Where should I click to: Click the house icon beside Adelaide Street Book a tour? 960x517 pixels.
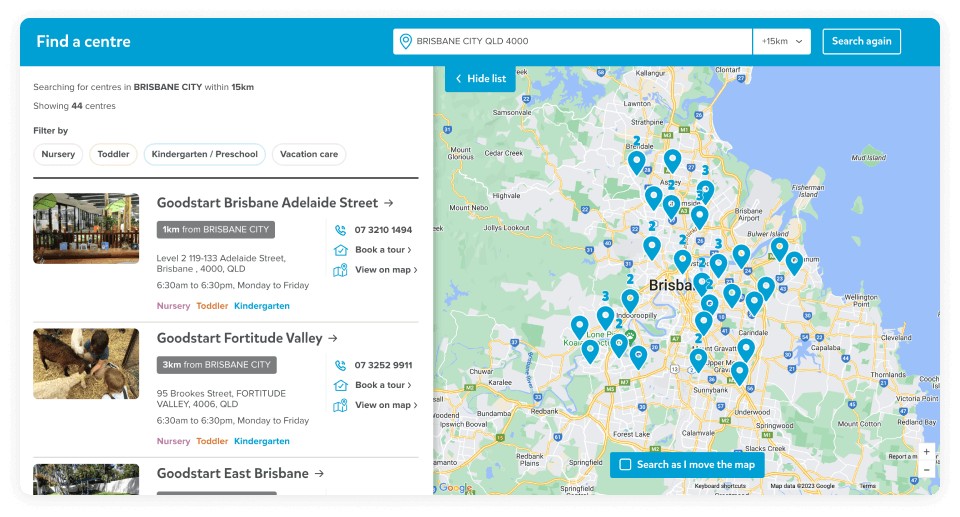click(340, 250)
